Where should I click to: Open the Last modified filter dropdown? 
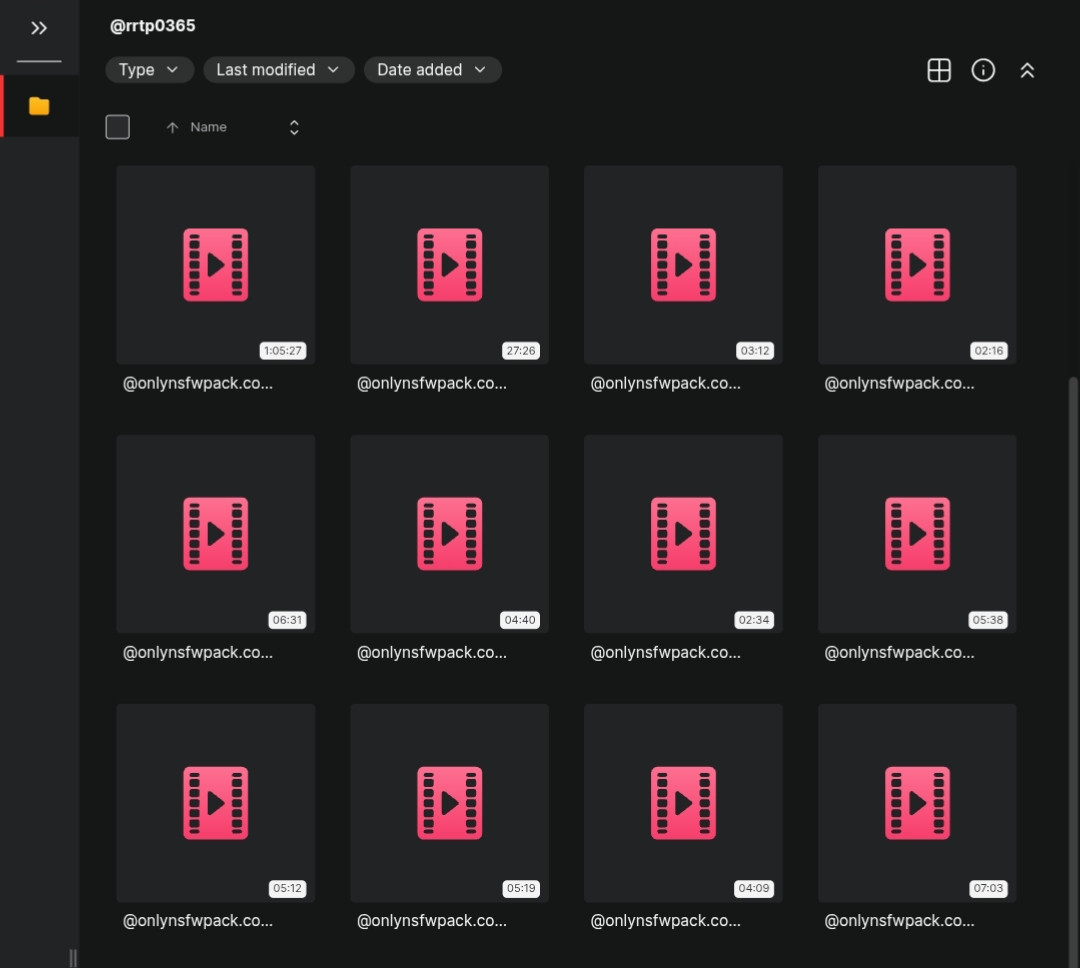click(x=279, y=70)
